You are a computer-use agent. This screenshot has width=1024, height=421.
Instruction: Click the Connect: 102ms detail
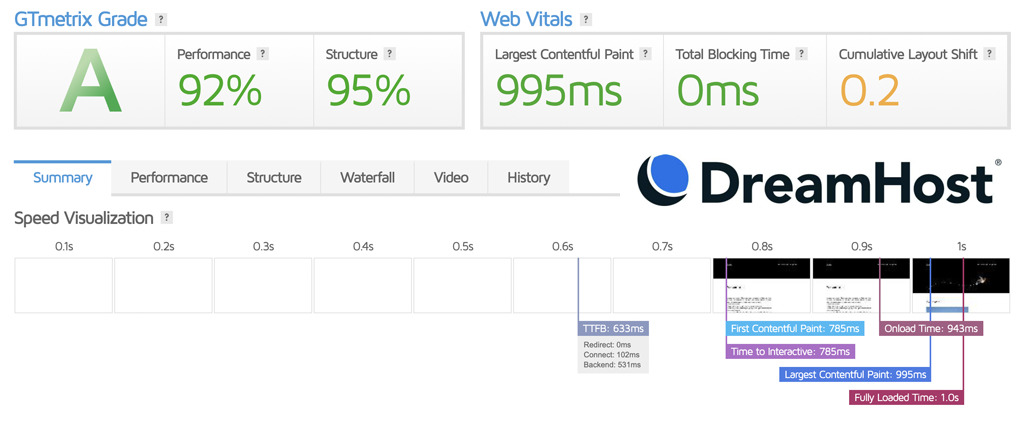(x=612, y=354)
